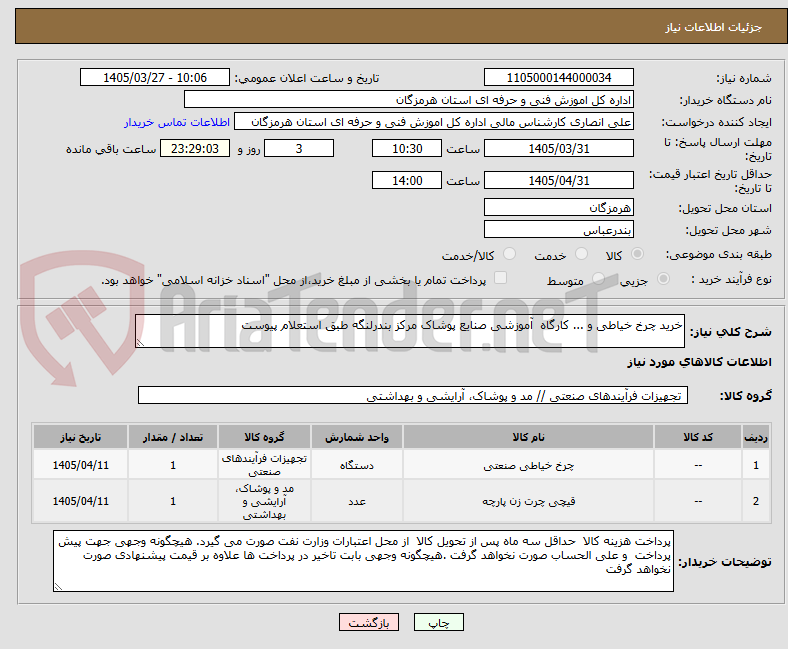
Task: Select the کالا radio button
Action: pos(637,254)
